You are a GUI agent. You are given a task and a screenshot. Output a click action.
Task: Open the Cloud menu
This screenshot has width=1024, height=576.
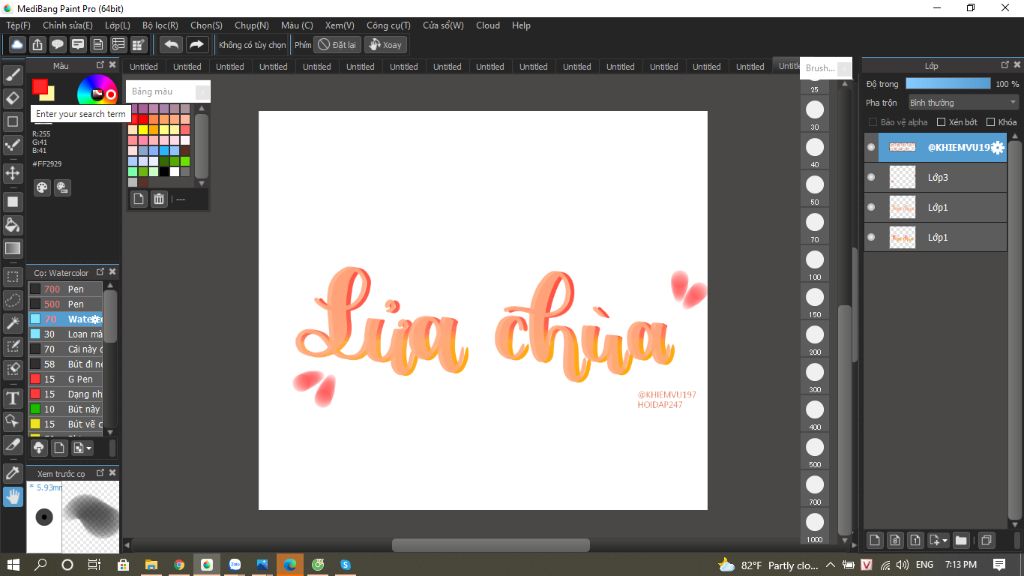pos(488,25)
